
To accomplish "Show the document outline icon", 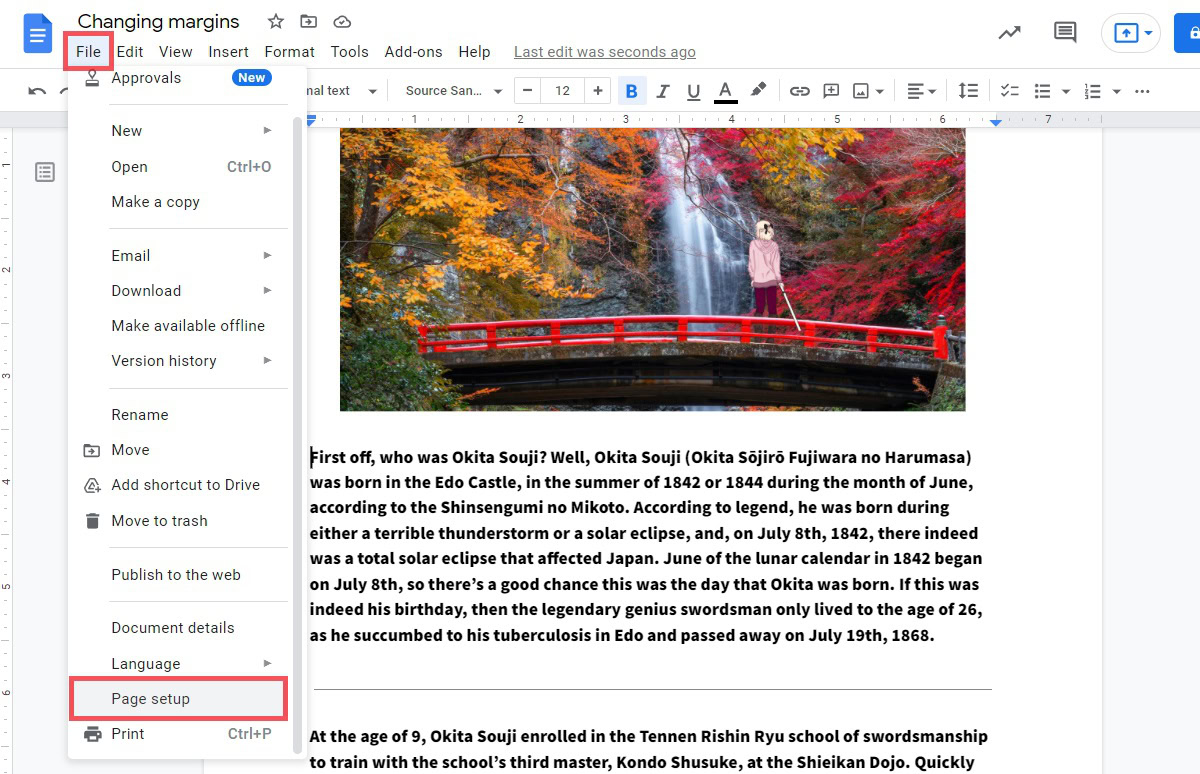I will tap(45, 172).
